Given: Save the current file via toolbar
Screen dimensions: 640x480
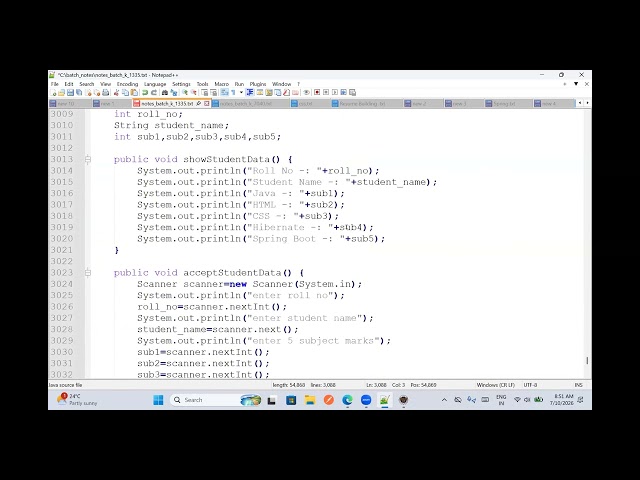Looking at the screenshot, I should pos(70,93).
